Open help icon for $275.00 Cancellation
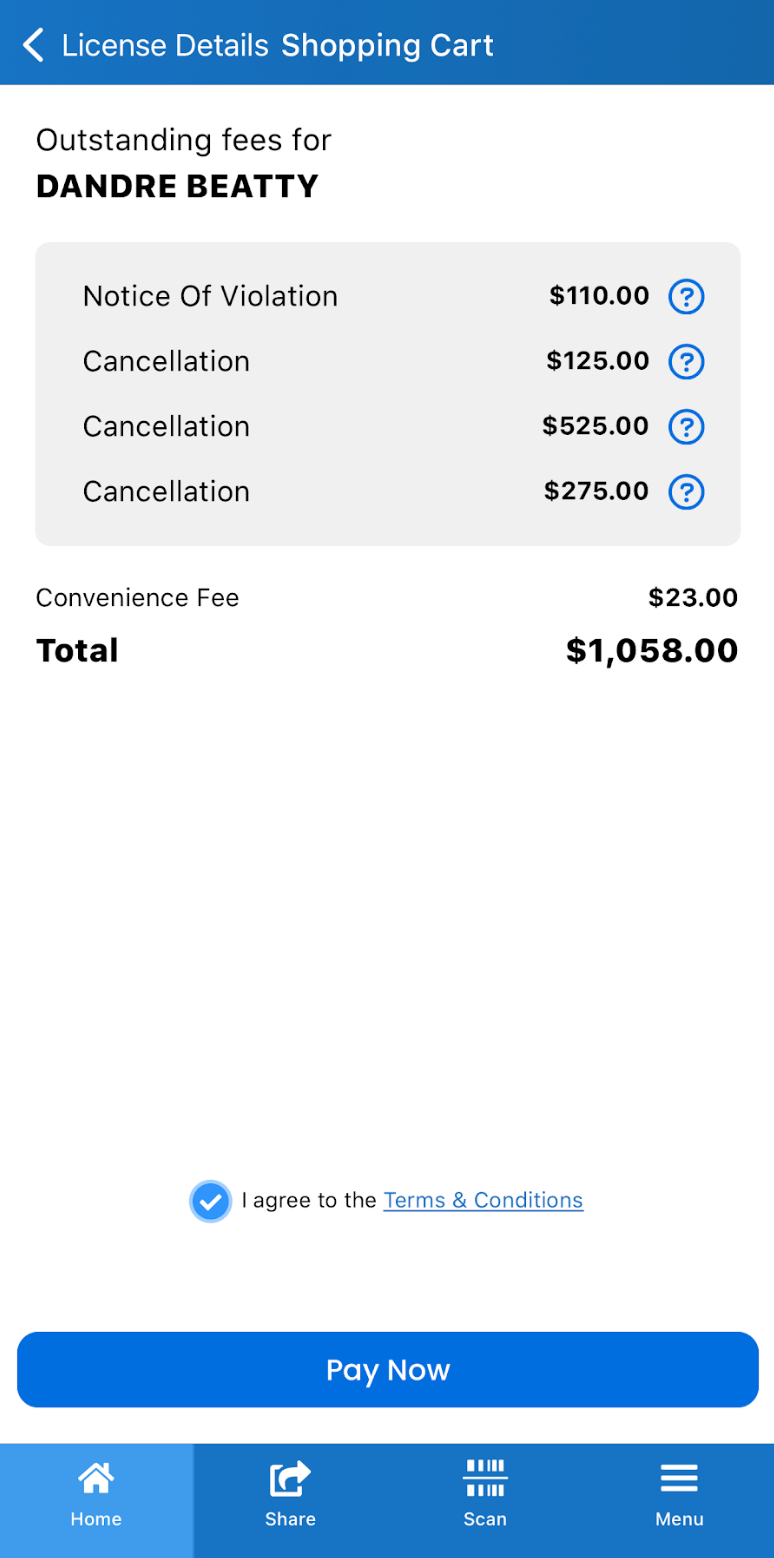The height and width of the screenshot is (1558, 774). point(686,492)
